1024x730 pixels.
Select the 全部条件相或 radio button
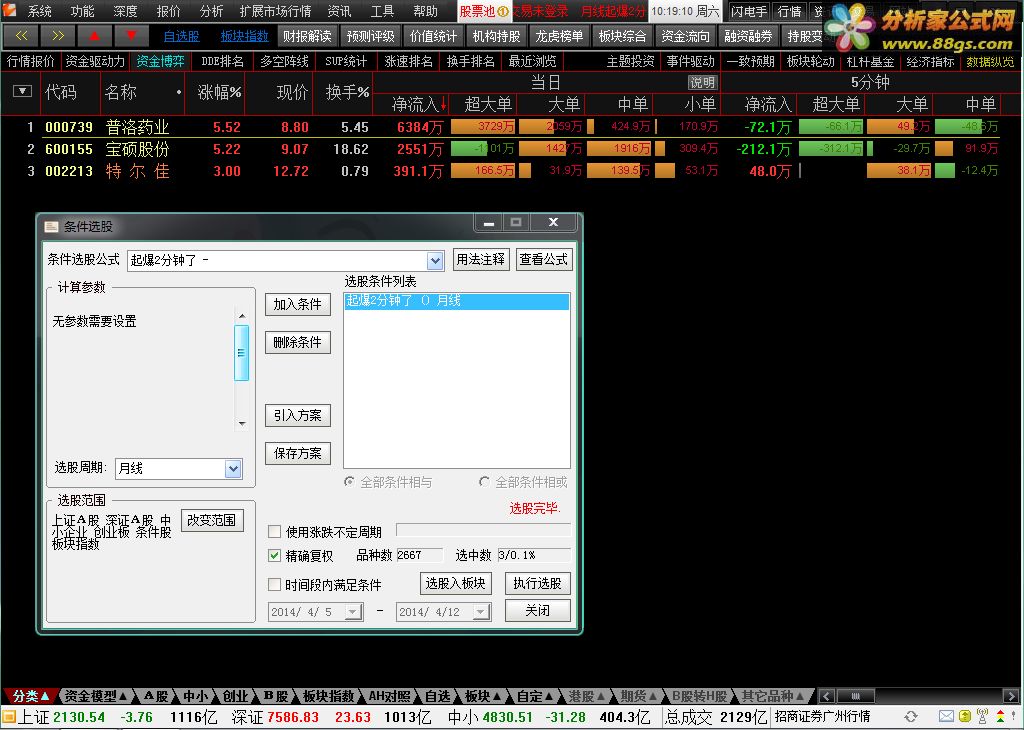point(484,482)
